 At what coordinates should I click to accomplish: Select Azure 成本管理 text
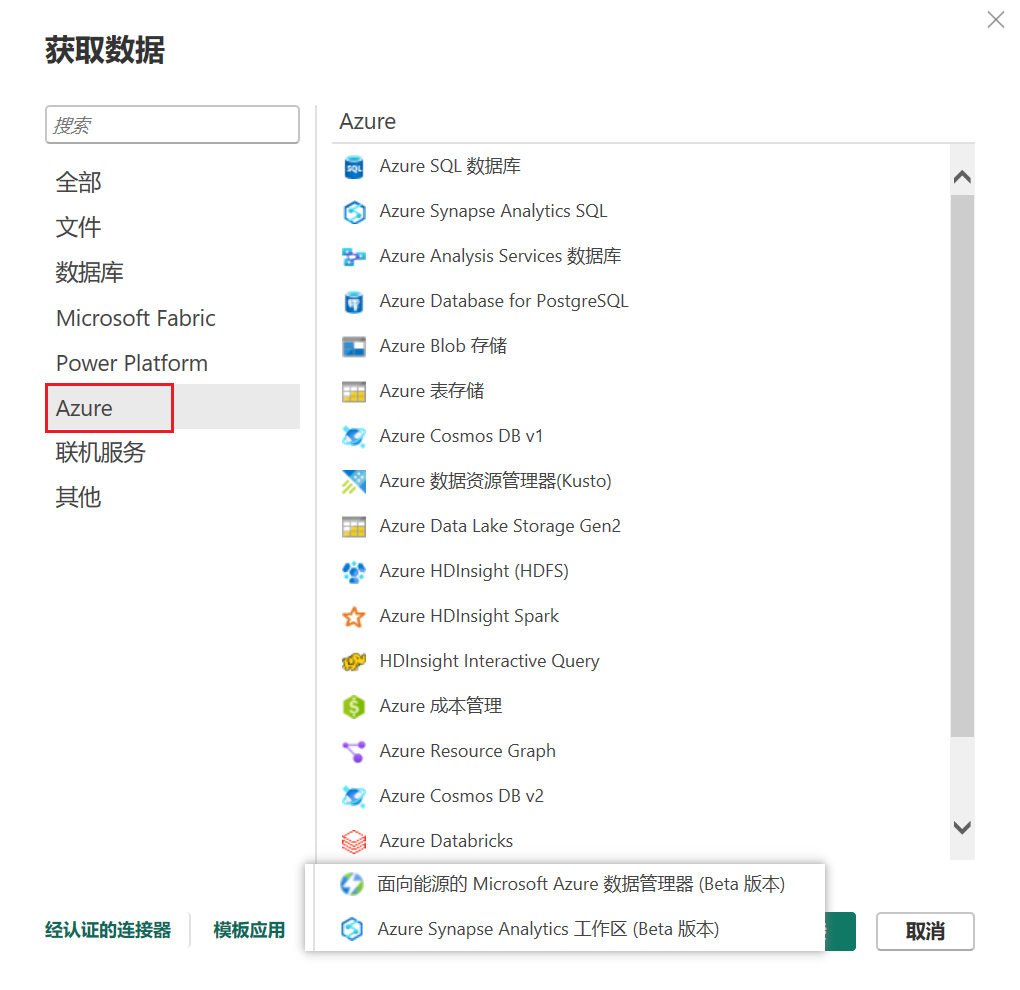click(441, 706)
